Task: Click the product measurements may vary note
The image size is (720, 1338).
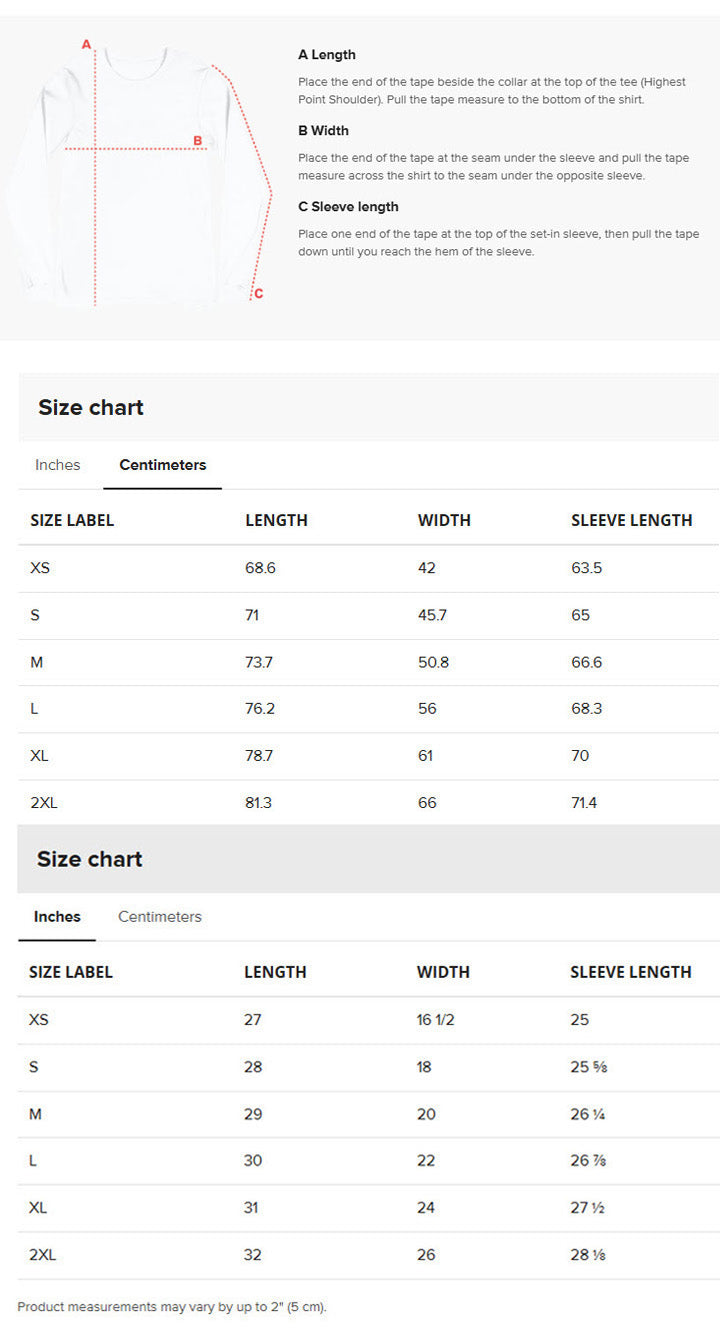Action: click(x=172, y=1307)
